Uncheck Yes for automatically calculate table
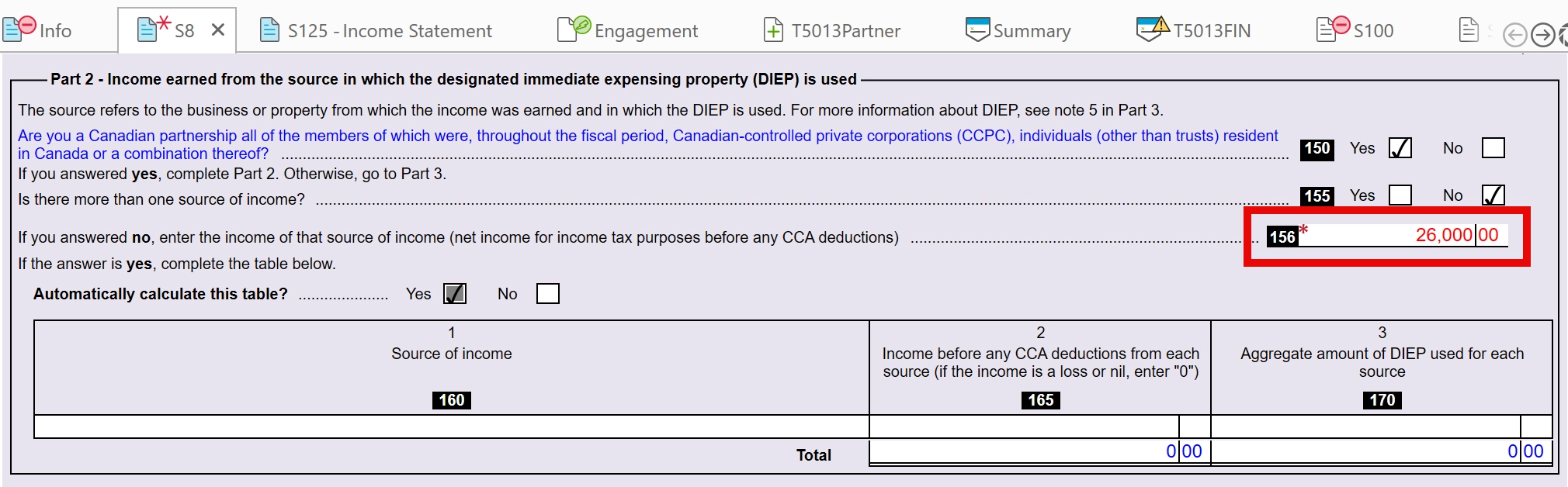1568x487 pixels. pos(455,294)
